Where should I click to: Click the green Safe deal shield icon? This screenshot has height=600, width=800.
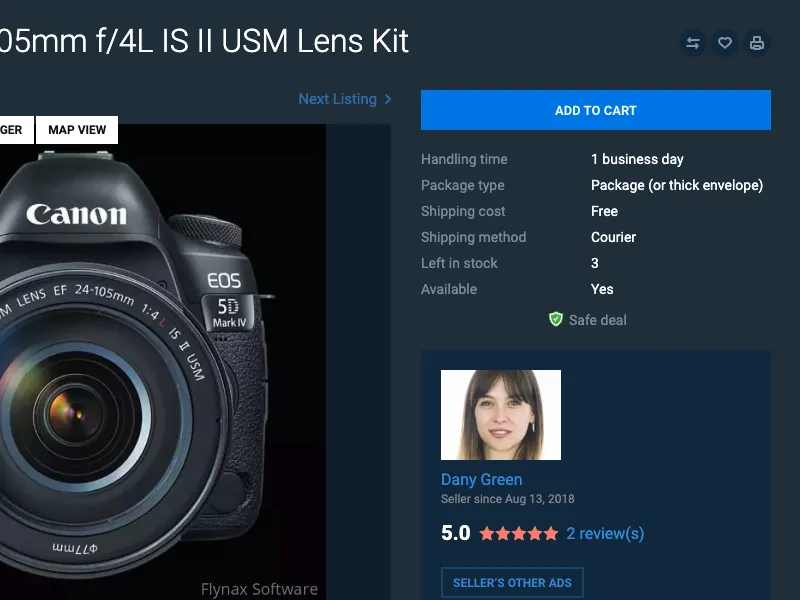pyautogui.click(x=556, y=319)
